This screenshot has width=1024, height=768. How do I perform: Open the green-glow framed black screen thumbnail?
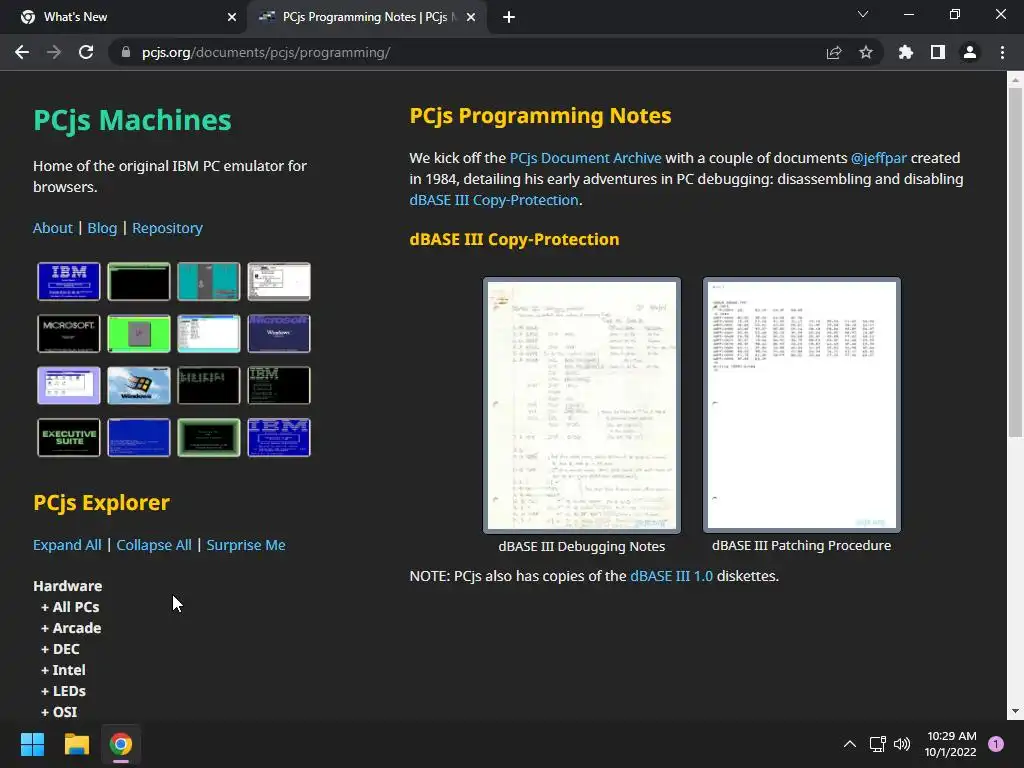(209, 438)
